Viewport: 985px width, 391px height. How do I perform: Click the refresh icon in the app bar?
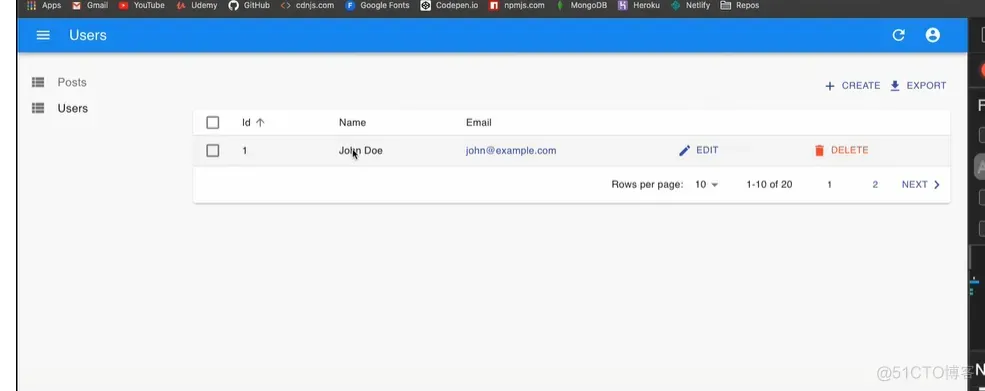click(x=898, y=35)
